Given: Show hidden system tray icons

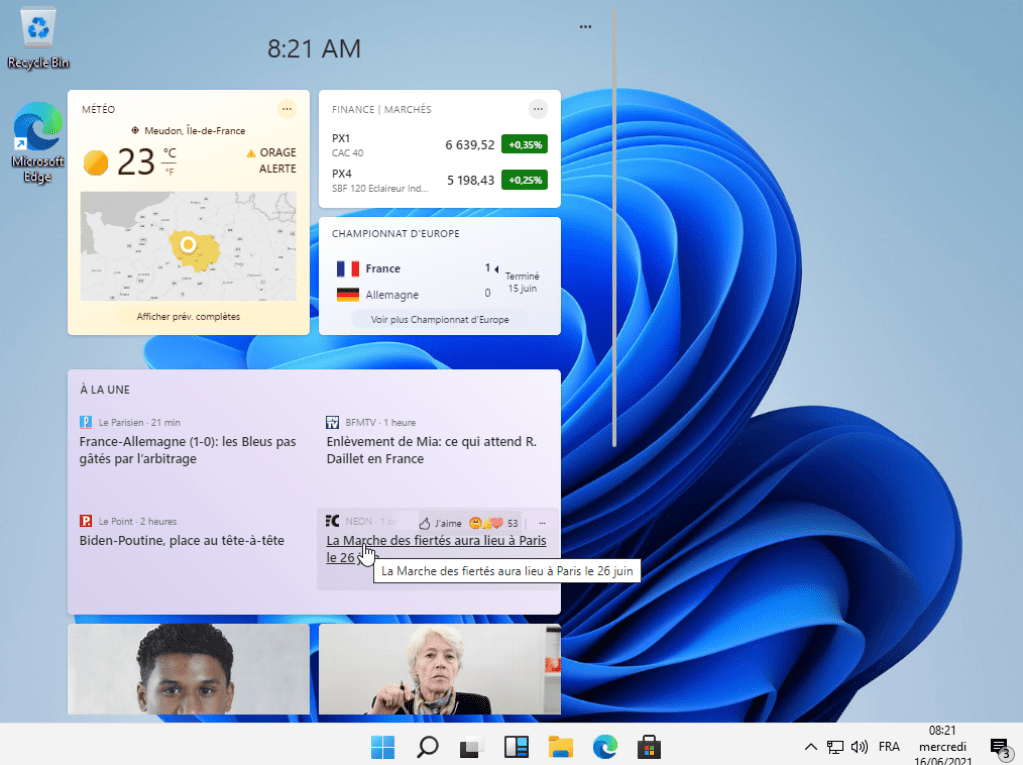Looking at the screenshot, I should click(811, 747).
